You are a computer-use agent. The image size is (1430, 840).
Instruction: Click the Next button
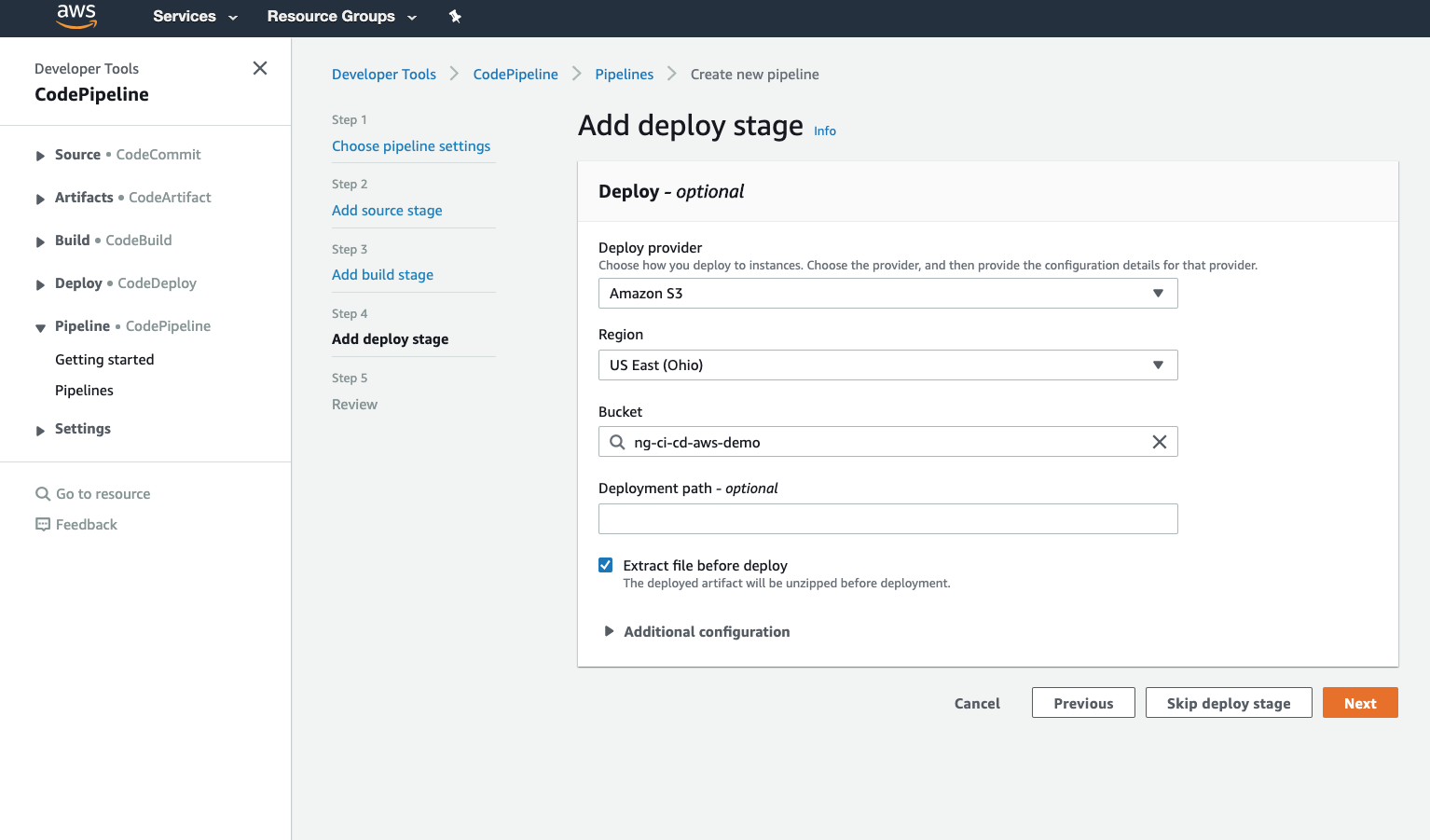(1360, 703)
